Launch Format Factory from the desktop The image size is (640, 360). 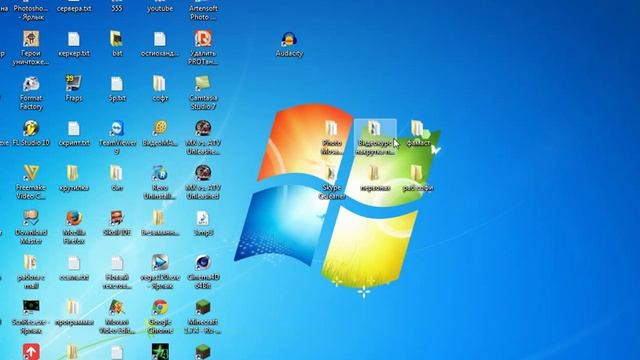pos(31,84)
